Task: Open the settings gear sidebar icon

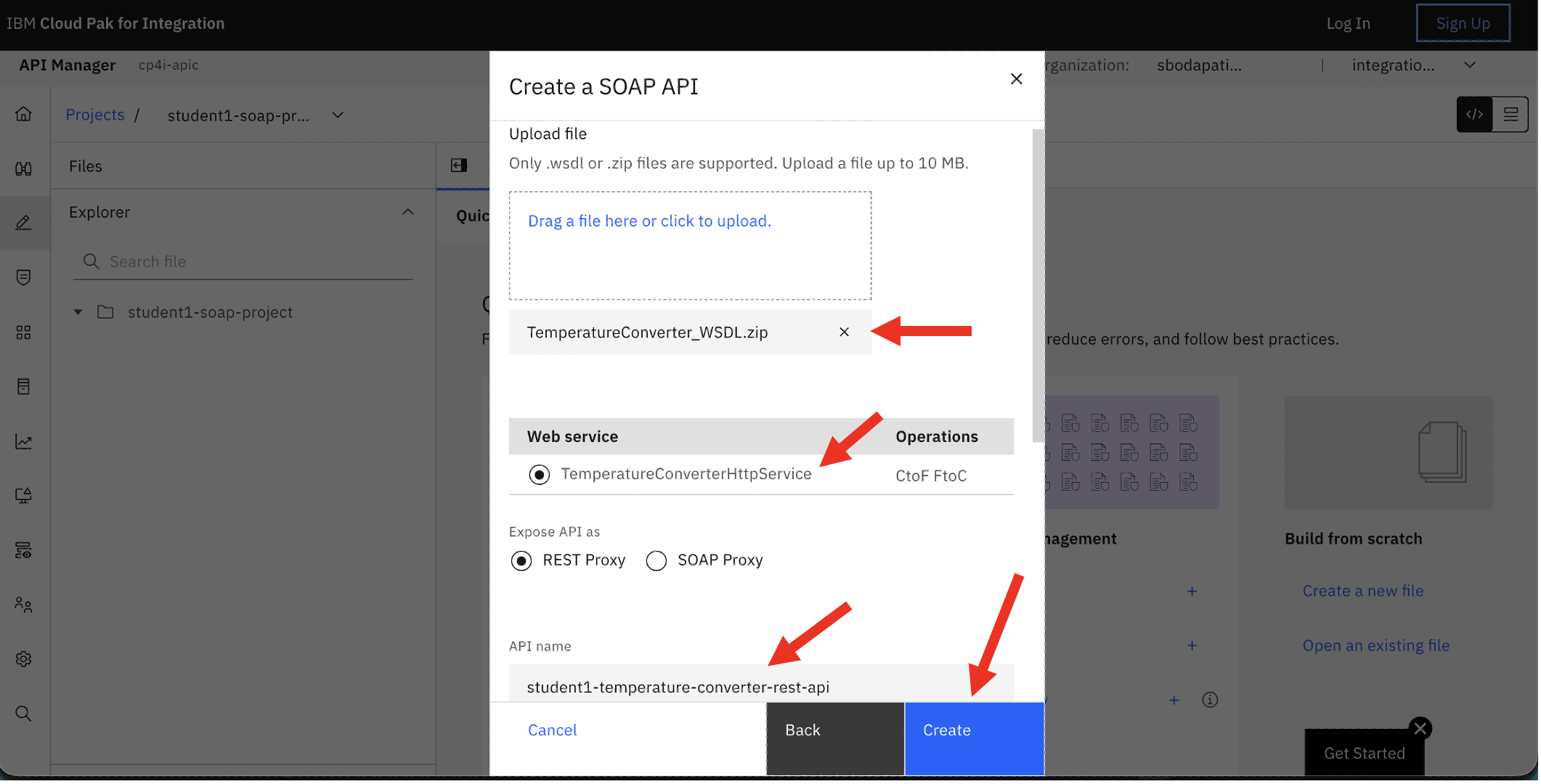Action: tap(23, 659)
